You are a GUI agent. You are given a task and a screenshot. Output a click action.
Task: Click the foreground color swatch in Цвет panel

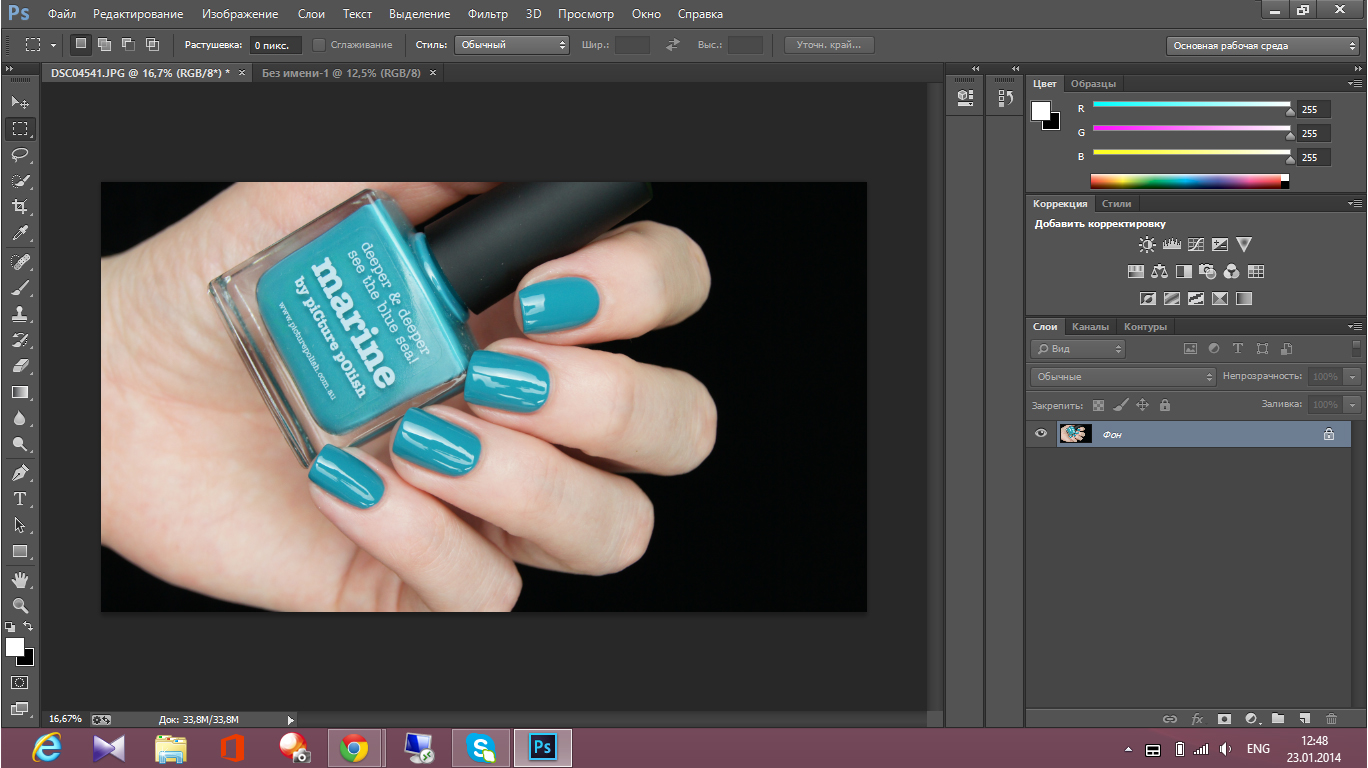point(1041,110)
